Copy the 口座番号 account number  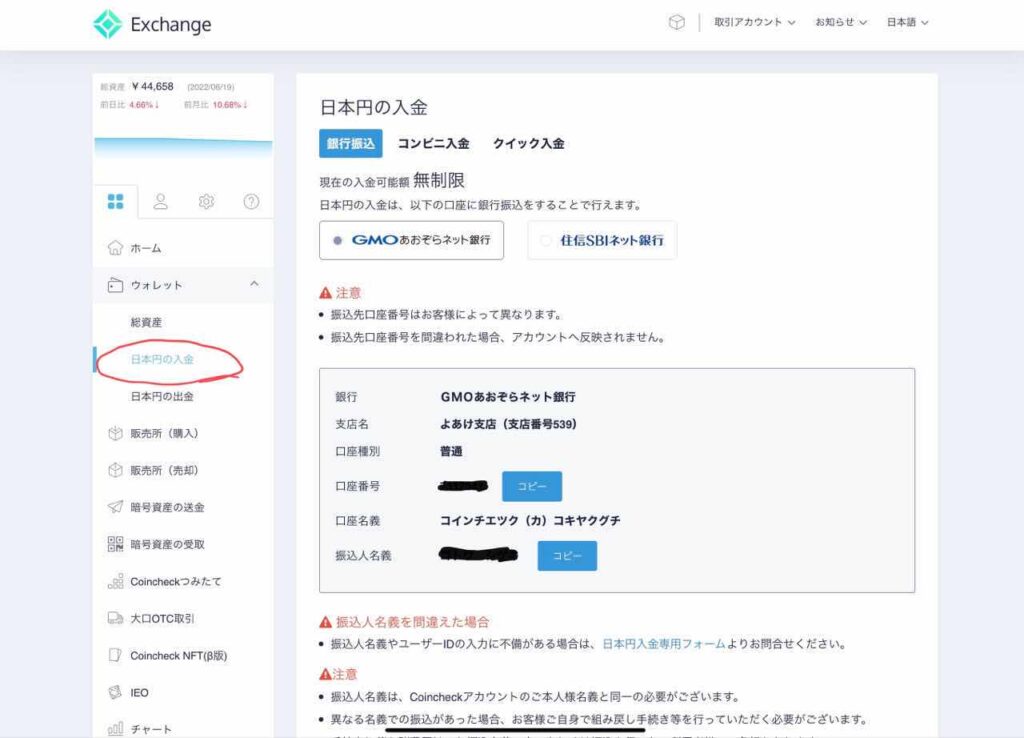(x=532, y=487)
